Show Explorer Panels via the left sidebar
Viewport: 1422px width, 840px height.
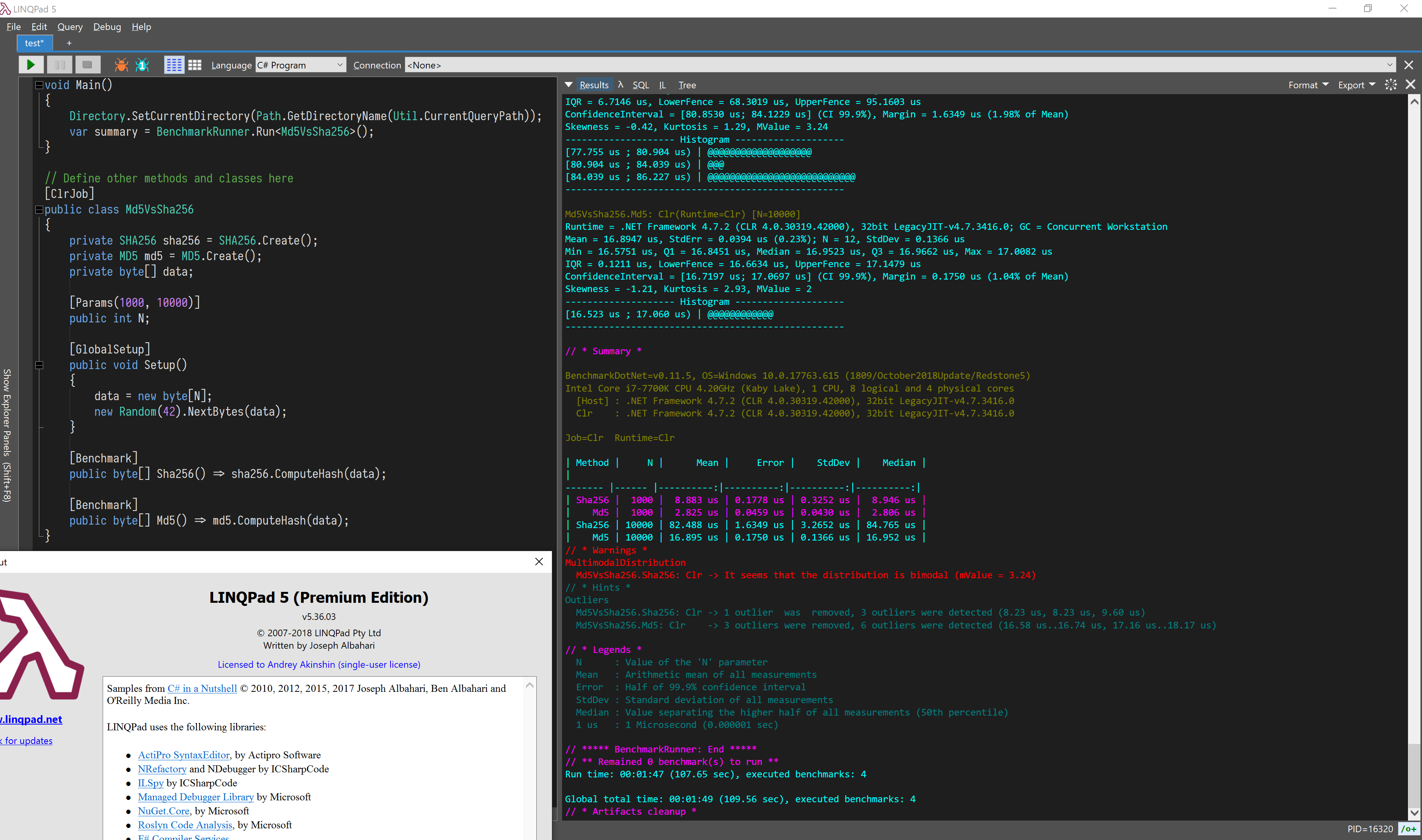click(7, 435)
